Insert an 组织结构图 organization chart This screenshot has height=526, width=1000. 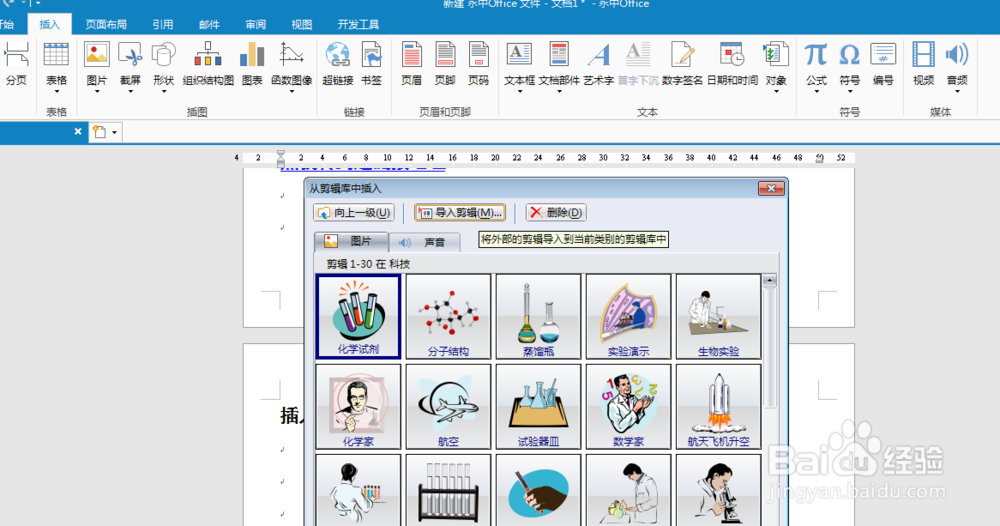(x=208, y=64)
